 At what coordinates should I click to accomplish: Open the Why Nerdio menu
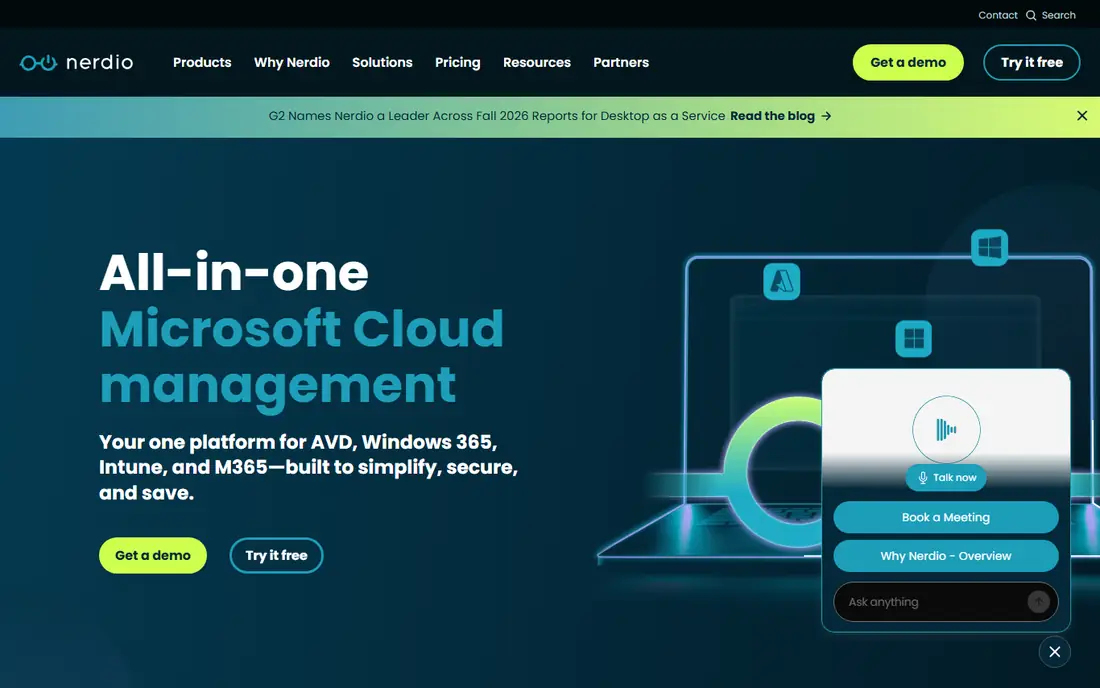[x=292, y=62]
